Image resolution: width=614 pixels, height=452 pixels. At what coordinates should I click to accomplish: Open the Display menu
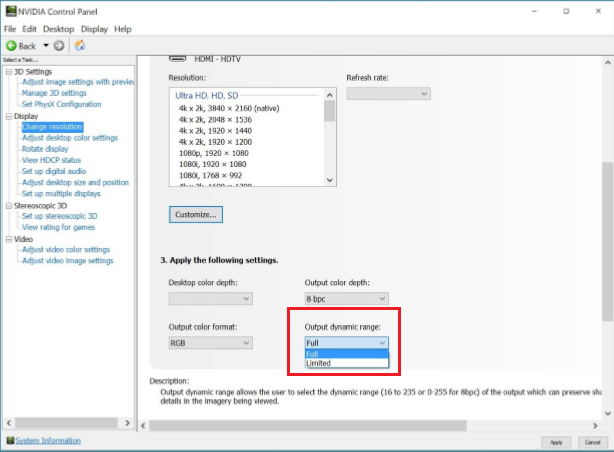pyautogui.click(x=94, y=29)
